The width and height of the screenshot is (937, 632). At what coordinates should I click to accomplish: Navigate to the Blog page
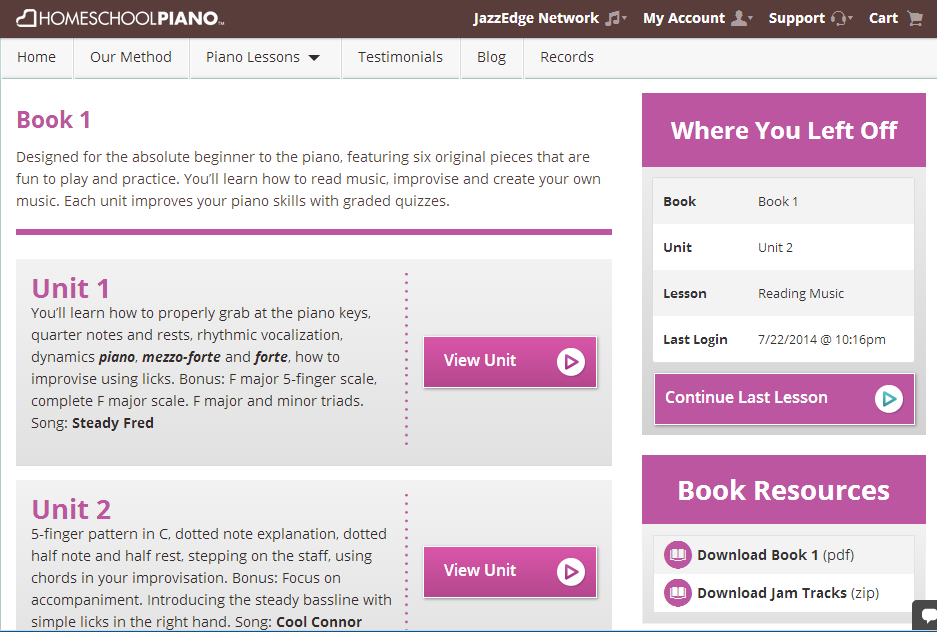point(491,57)
